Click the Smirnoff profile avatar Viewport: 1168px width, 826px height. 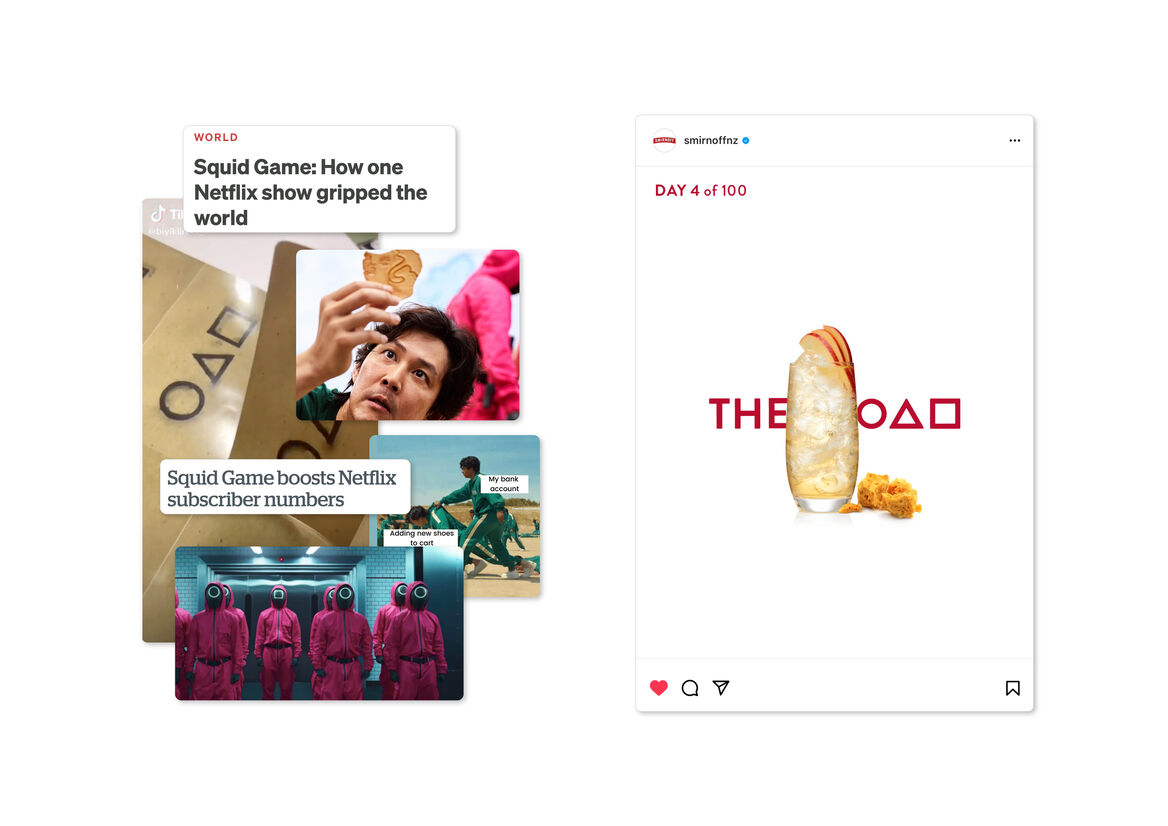664,140
